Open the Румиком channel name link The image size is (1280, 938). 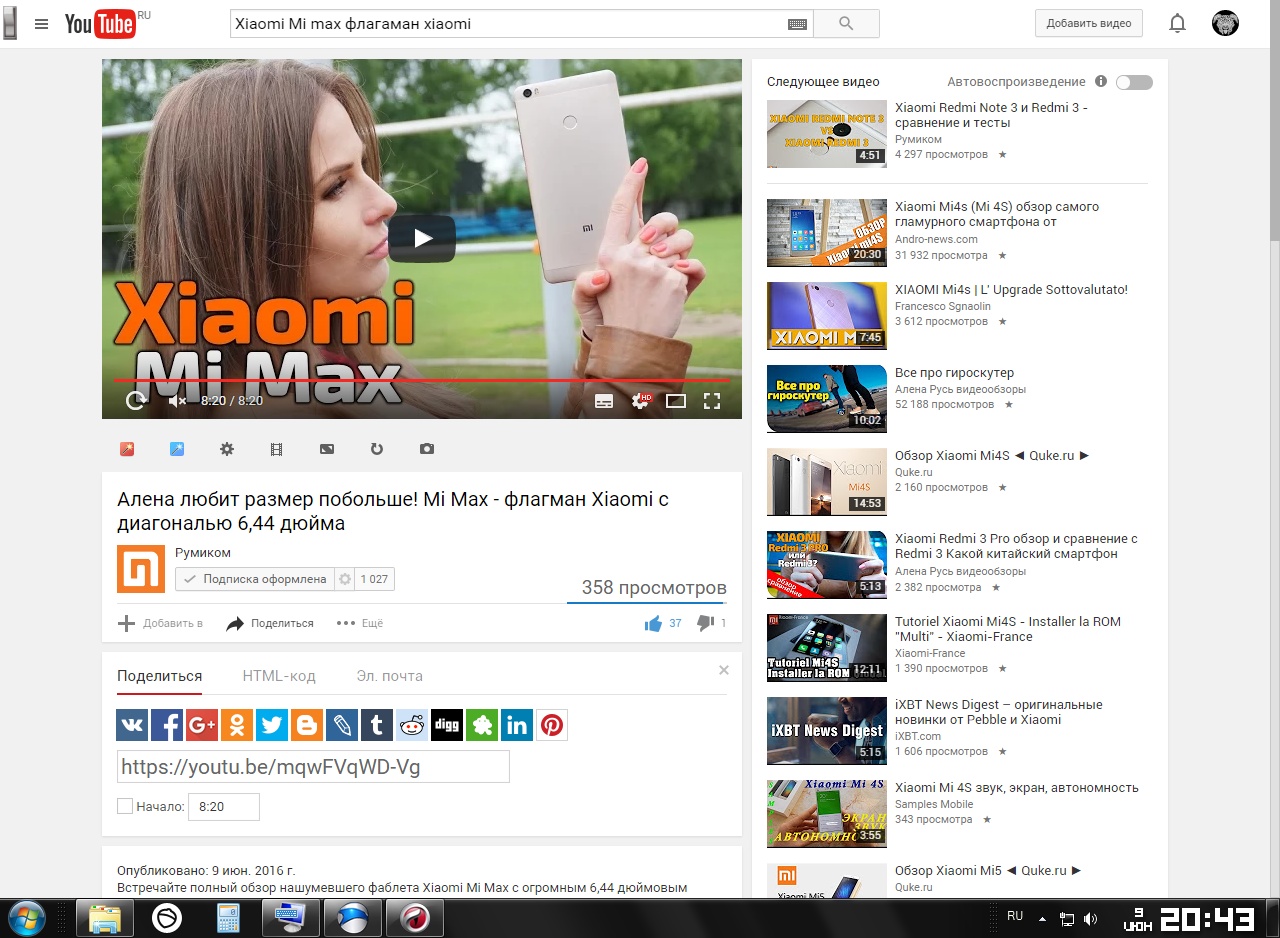pyautogui.click(x=203, y=552)
